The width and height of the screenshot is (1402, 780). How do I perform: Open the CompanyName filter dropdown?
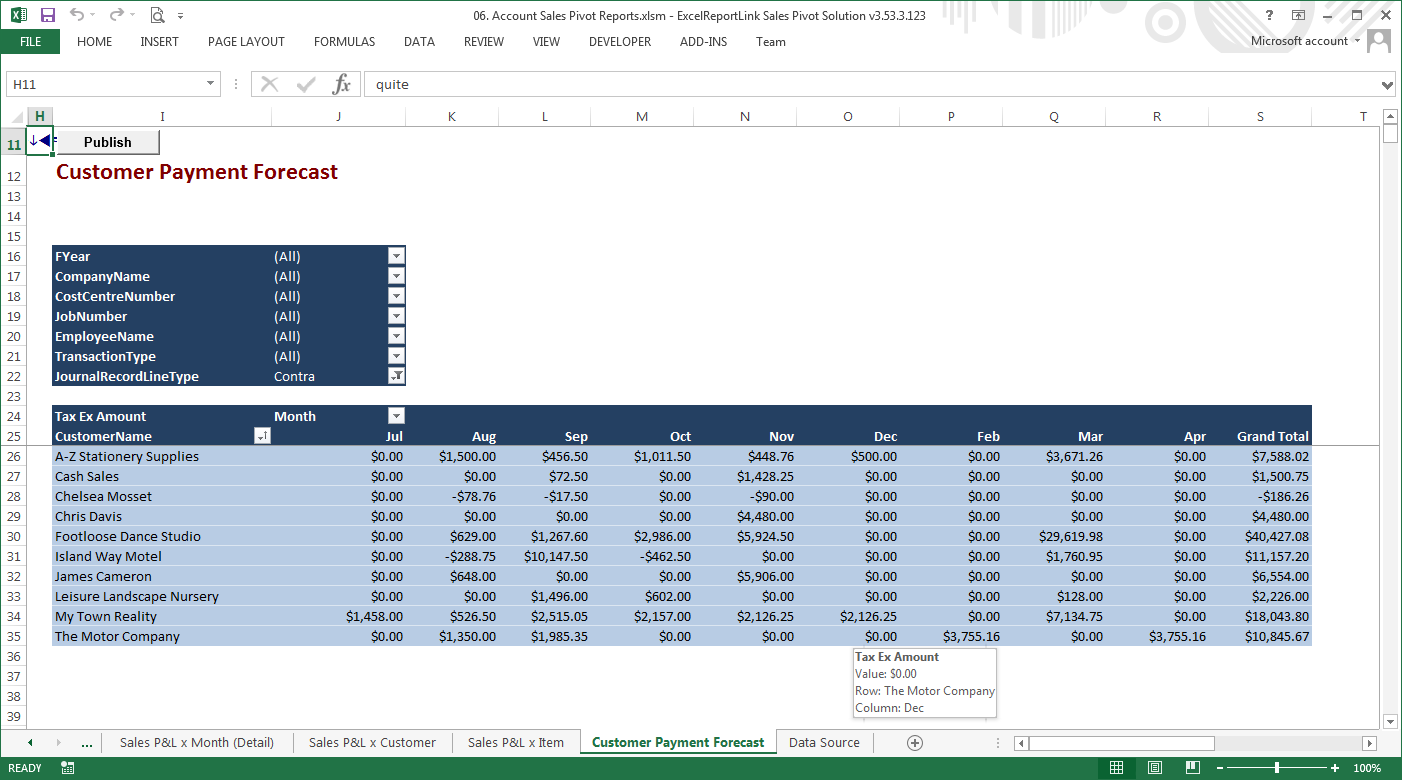click(396, 276)
